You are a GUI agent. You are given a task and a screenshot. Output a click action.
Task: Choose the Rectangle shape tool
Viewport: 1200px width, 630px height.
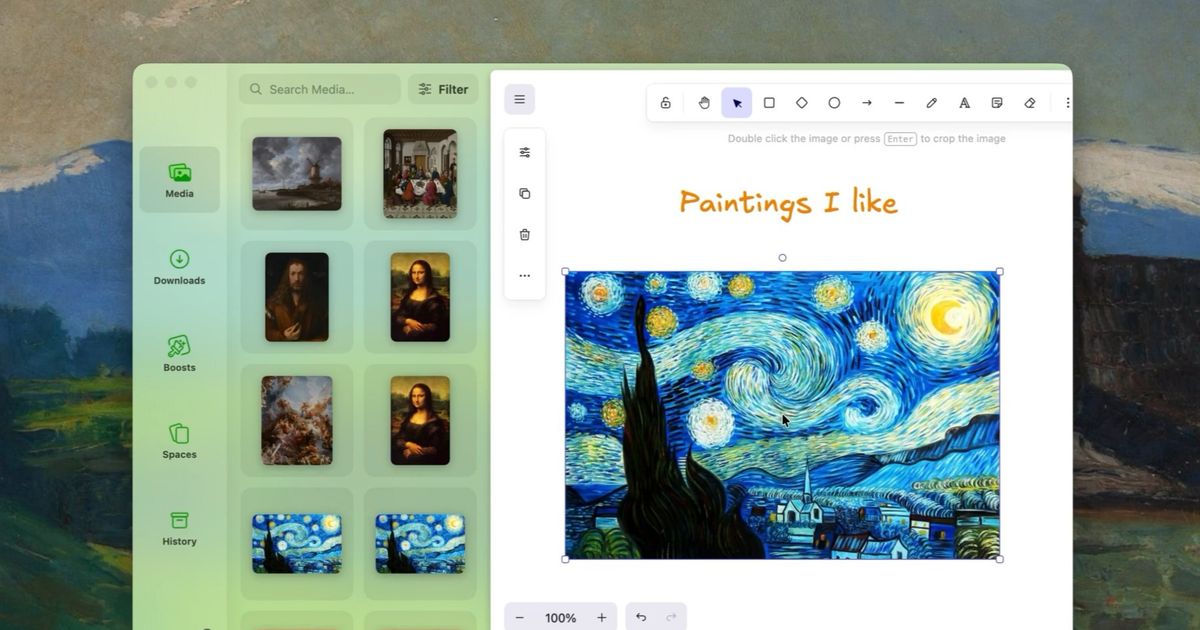769,103
